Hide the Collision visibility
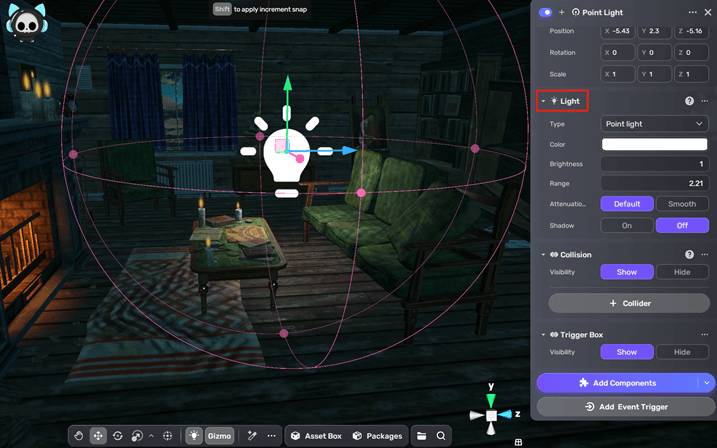 point(682,272)
